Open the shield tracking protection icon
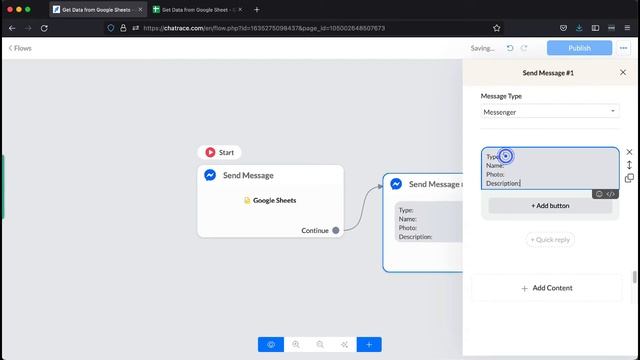The width and height of the screenshot is (640, 360). click(111, 28)
